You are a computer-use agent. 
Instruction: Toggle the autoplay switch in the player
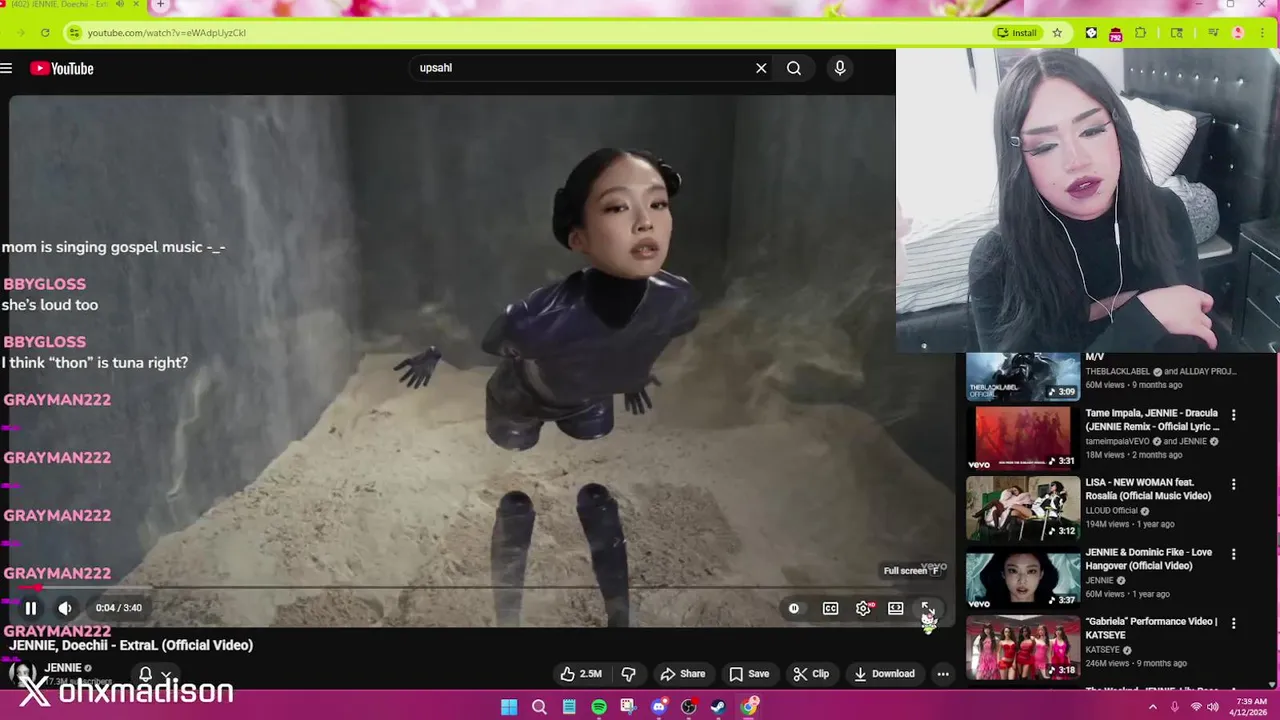pyautogui.click(x=794, y=608)
